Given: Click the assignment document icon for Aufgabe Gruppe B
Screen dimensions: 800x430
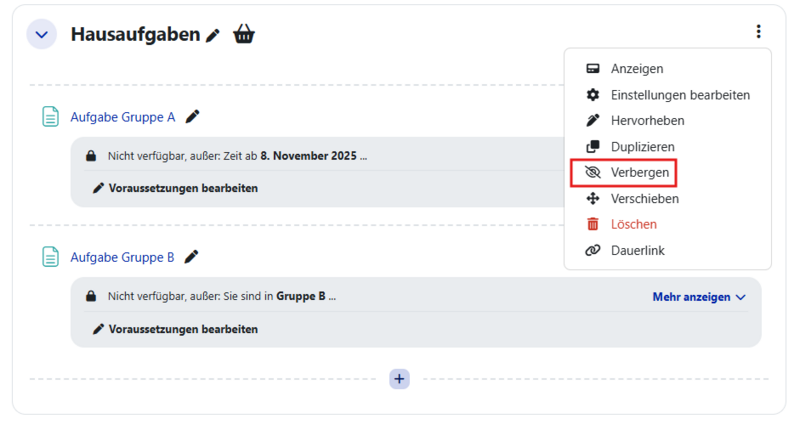Looking at the screenshot, I should pos(50,257).
